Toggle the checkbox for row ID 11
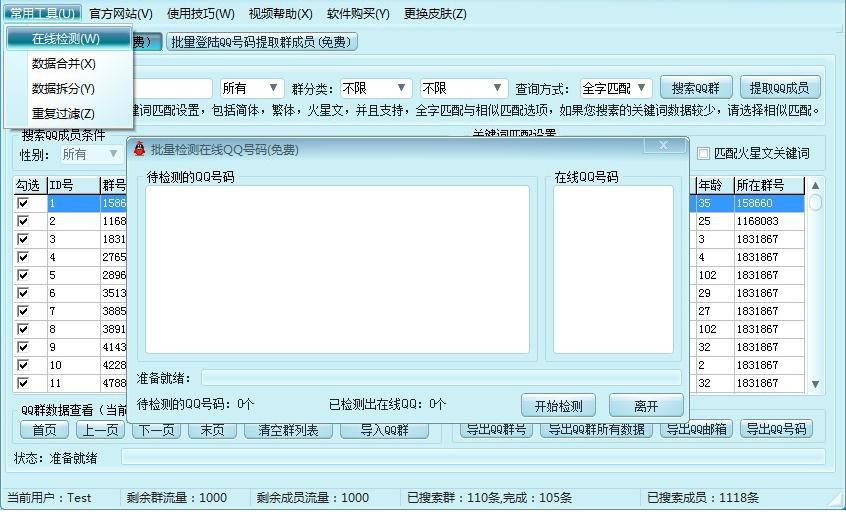This screenshot has height=512, width=846. pos(23,383)
